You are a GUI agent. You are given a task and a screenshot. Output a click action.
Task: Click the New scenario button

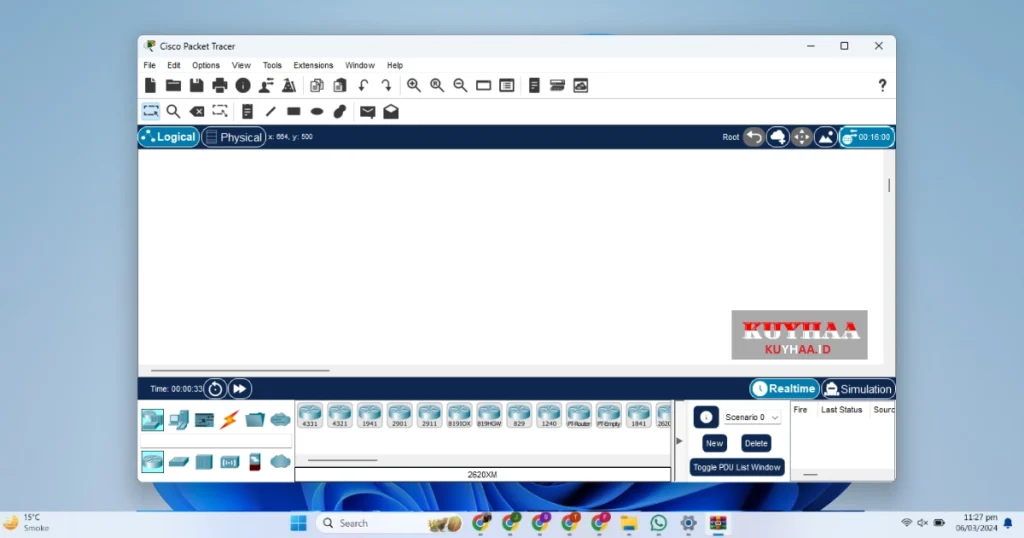[x=714, y=443]
